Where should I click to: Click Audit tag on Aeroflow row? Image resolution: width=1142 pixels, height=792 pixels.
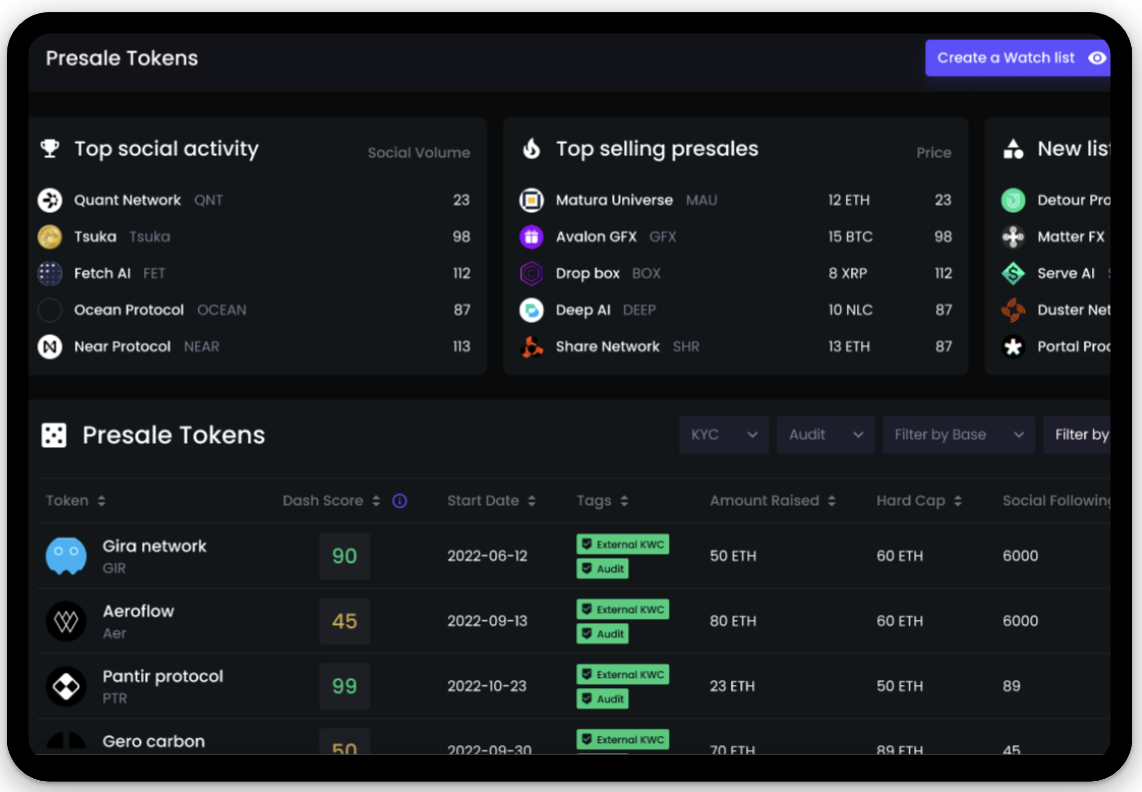click(602, 634)
